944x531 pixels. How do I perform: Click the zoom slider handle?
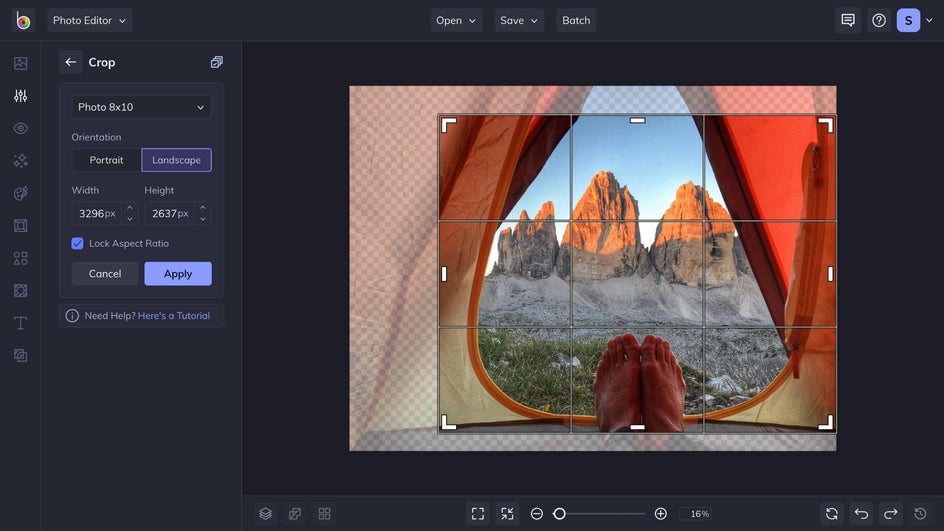click(x=559, y=514)
